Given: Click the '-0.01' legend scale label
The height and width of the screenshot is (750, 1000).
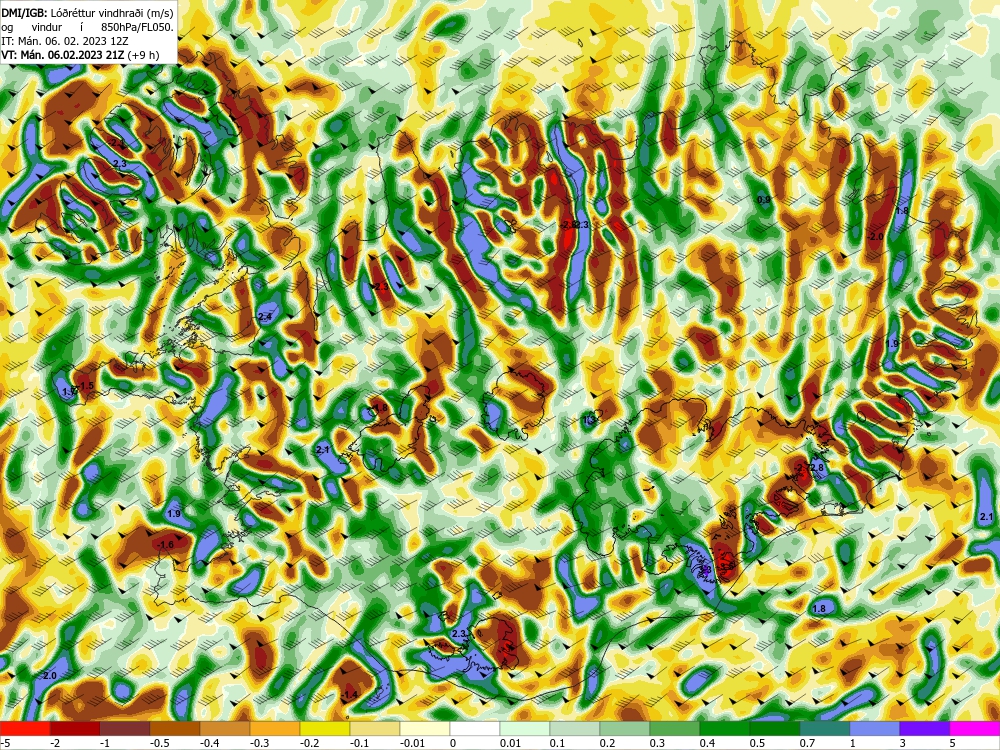Looking at the screenshot, I should click(x=413, y=743).
